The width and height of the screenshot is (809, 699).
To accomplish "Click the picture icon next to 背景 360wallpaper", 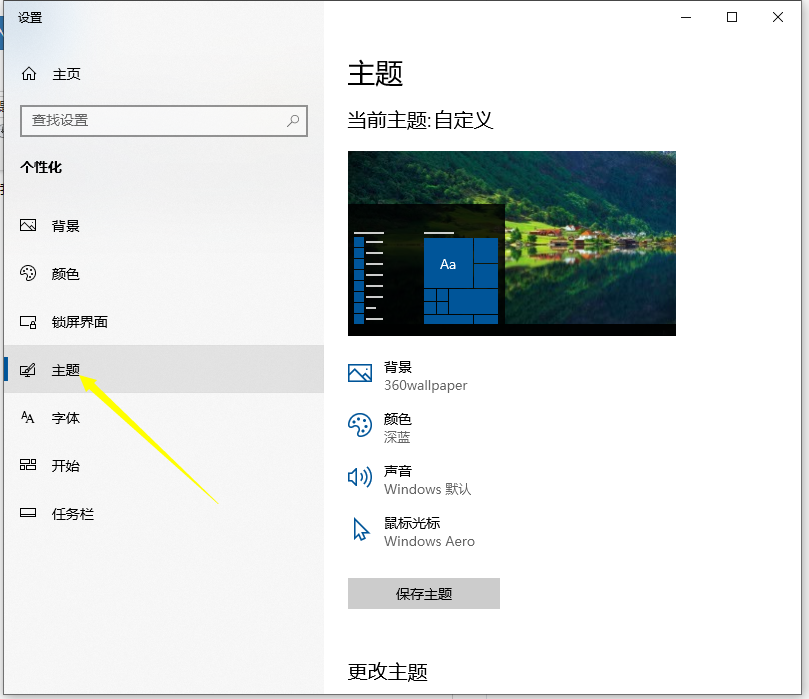I will tap(359, 373).
